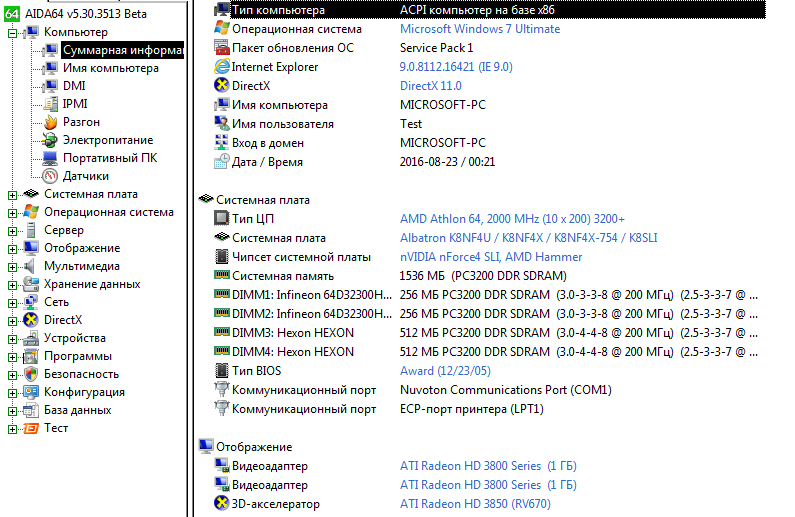Expand the Хранение данных tree node

tap(12, 285)
